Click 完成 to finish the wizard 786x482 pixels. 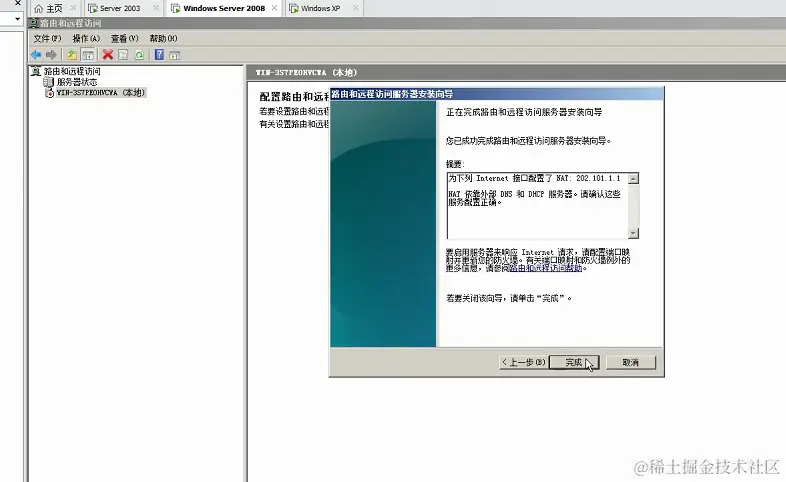[574, 362]
